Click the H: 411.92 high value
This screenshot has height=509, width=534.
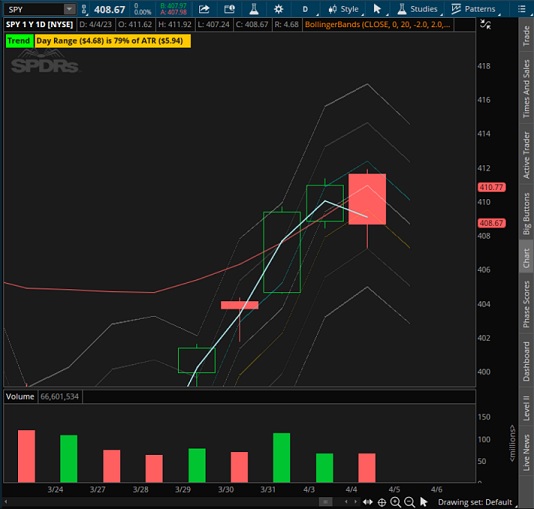175,25
